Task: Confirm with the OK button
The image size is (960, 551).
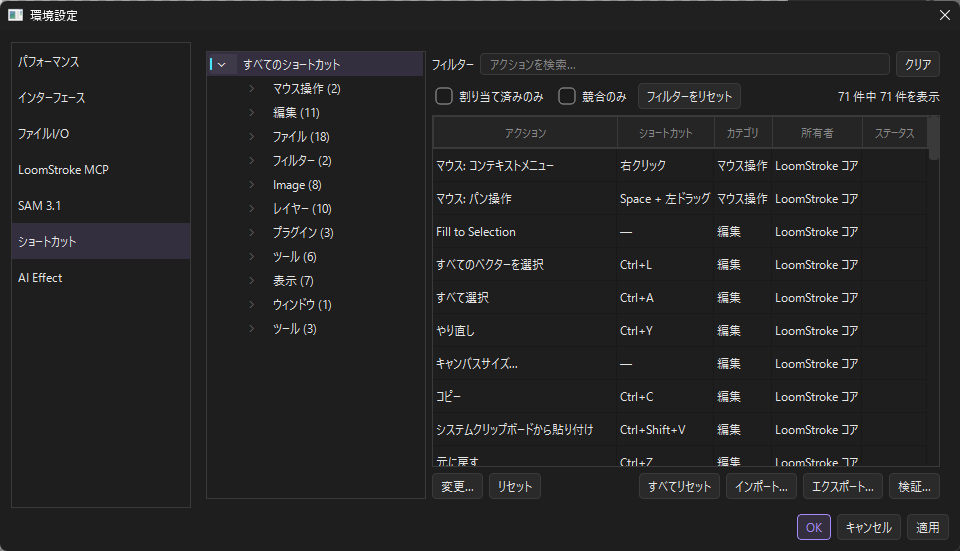Action: [814, 527]
